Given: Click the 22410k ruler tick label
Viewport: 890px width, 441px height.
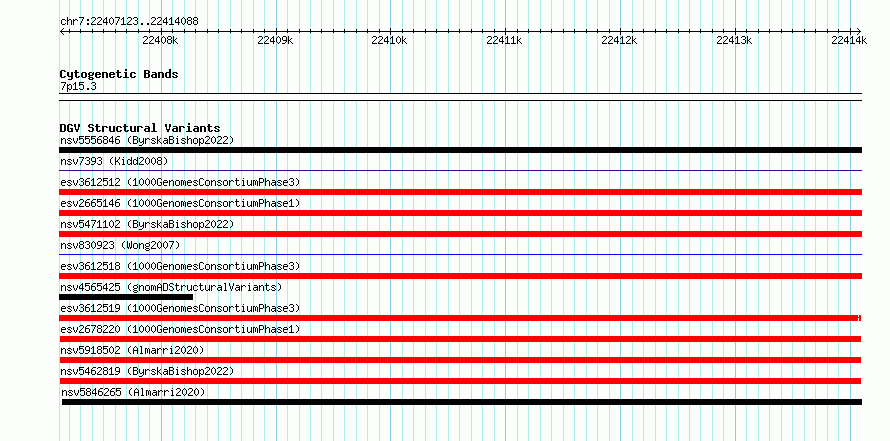Looking at the screenshot, I should [x=389, y=40].
